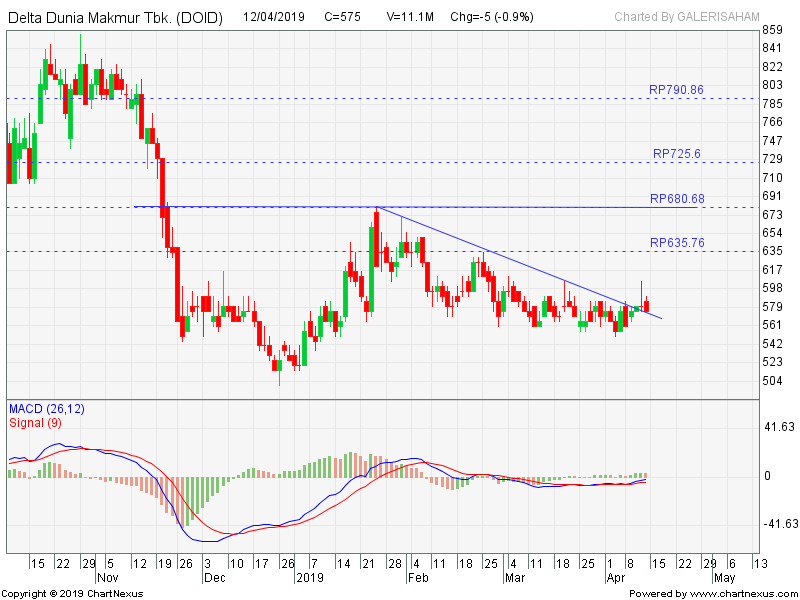Viewport: 800px width, 600px height.
Task: Select the C=575 closing price text
Action: [x=346, y=17]
